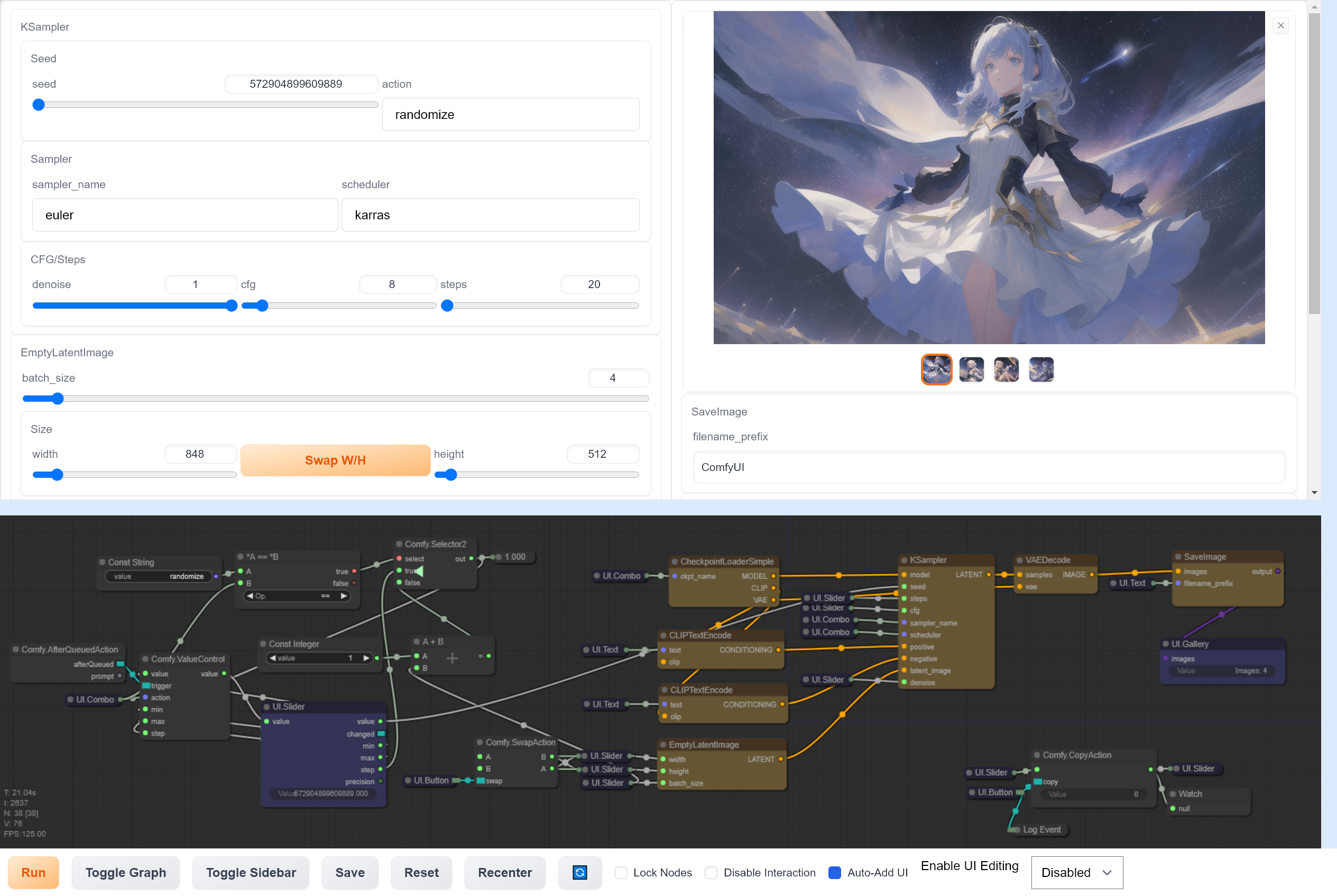Screen dimensions: 1337x896
Task: Click the denoise slider handle
Action: click(x=231, y=306)
